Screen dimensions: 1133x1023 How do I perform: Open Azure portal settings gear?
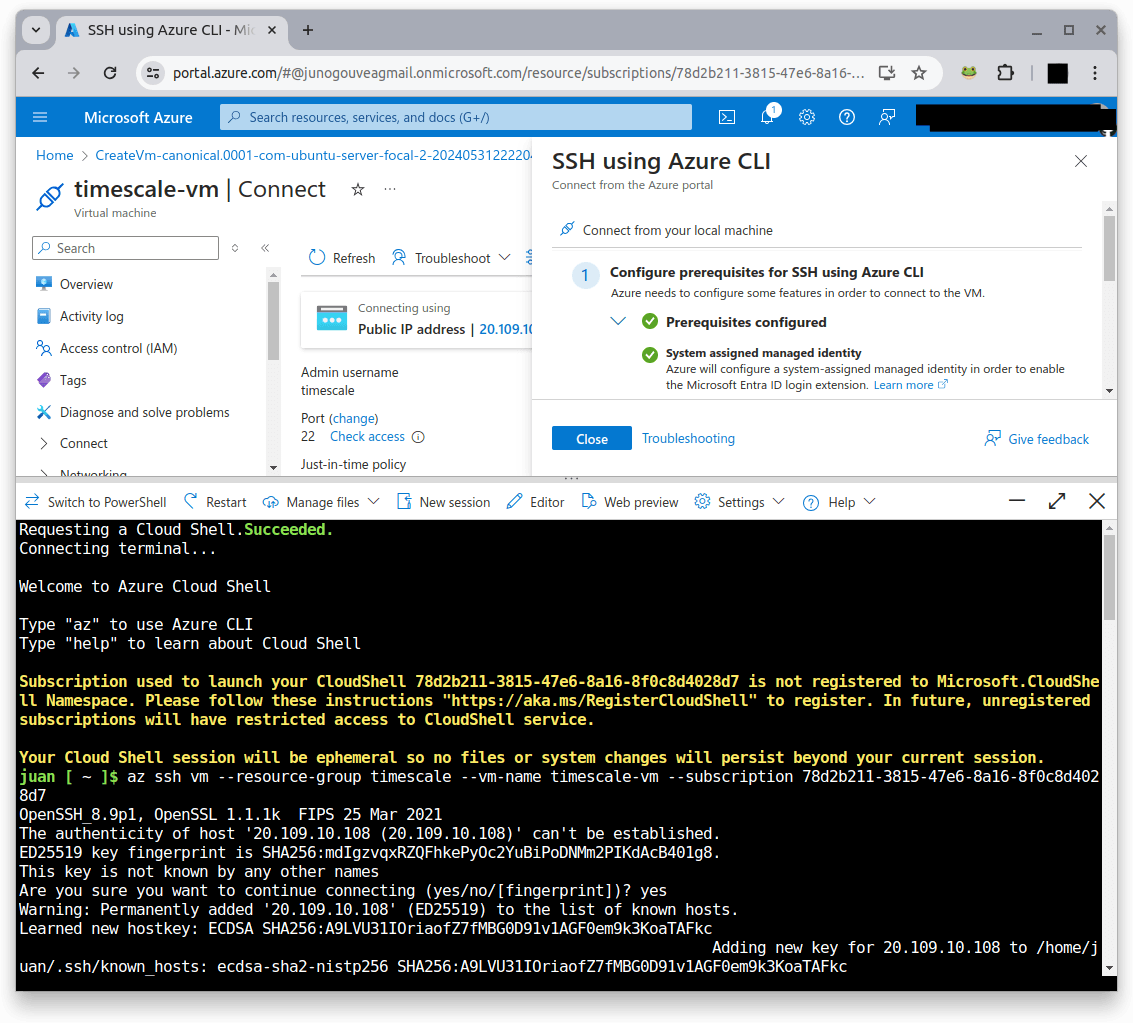pos(807,117)
